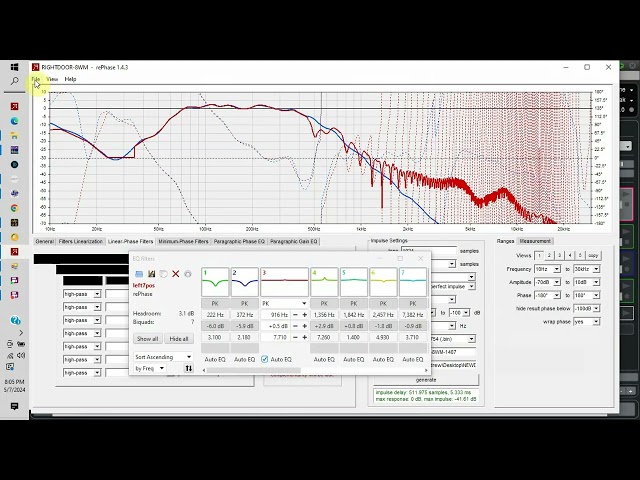Open the File menu
The width and height of the screenshot is (640, 480).
coord(36,79)
